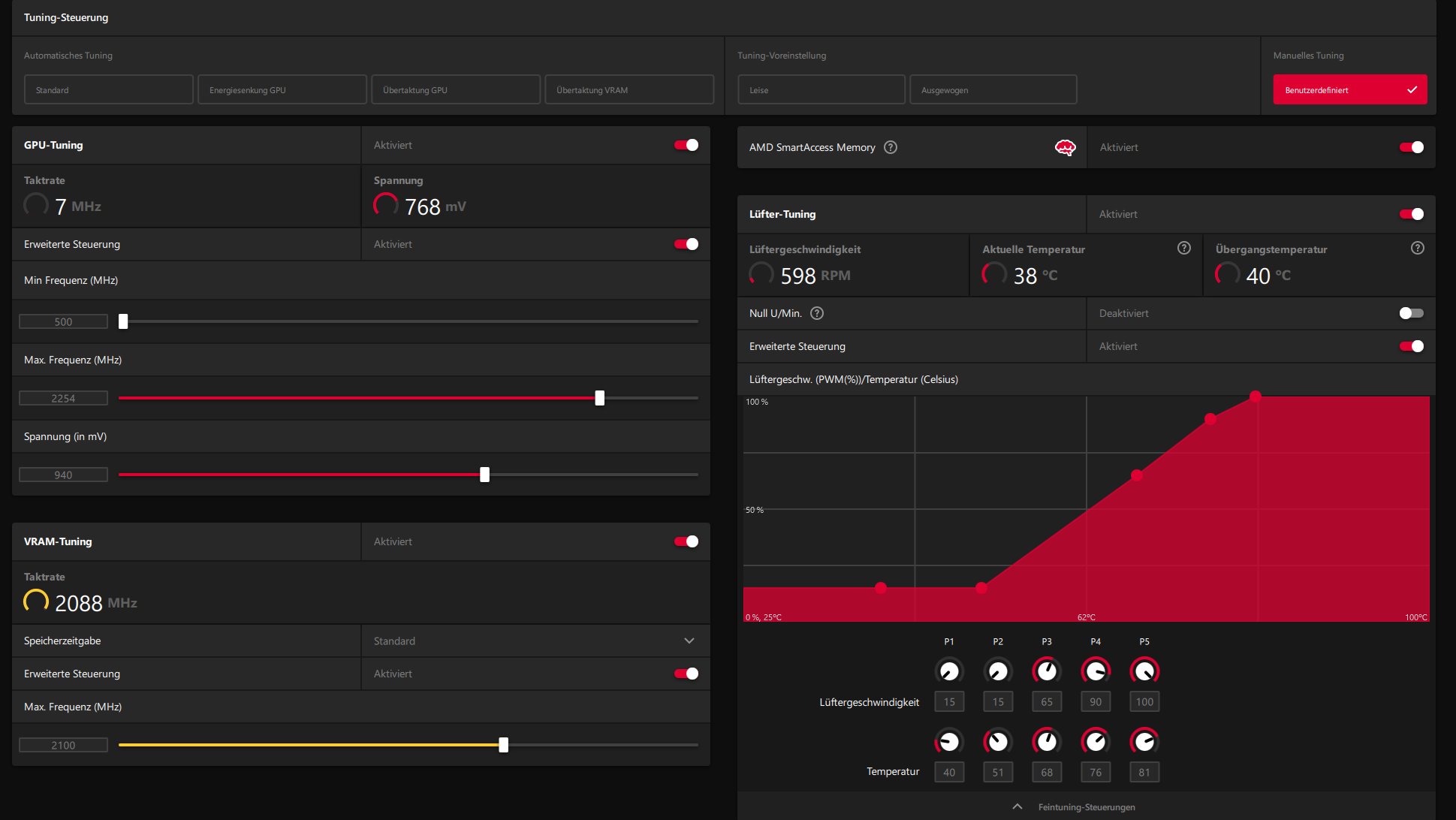Viewport: 1456px width, 820px height.
Task: Select the Übertaktung GPU preset
Action: (456, 90)
